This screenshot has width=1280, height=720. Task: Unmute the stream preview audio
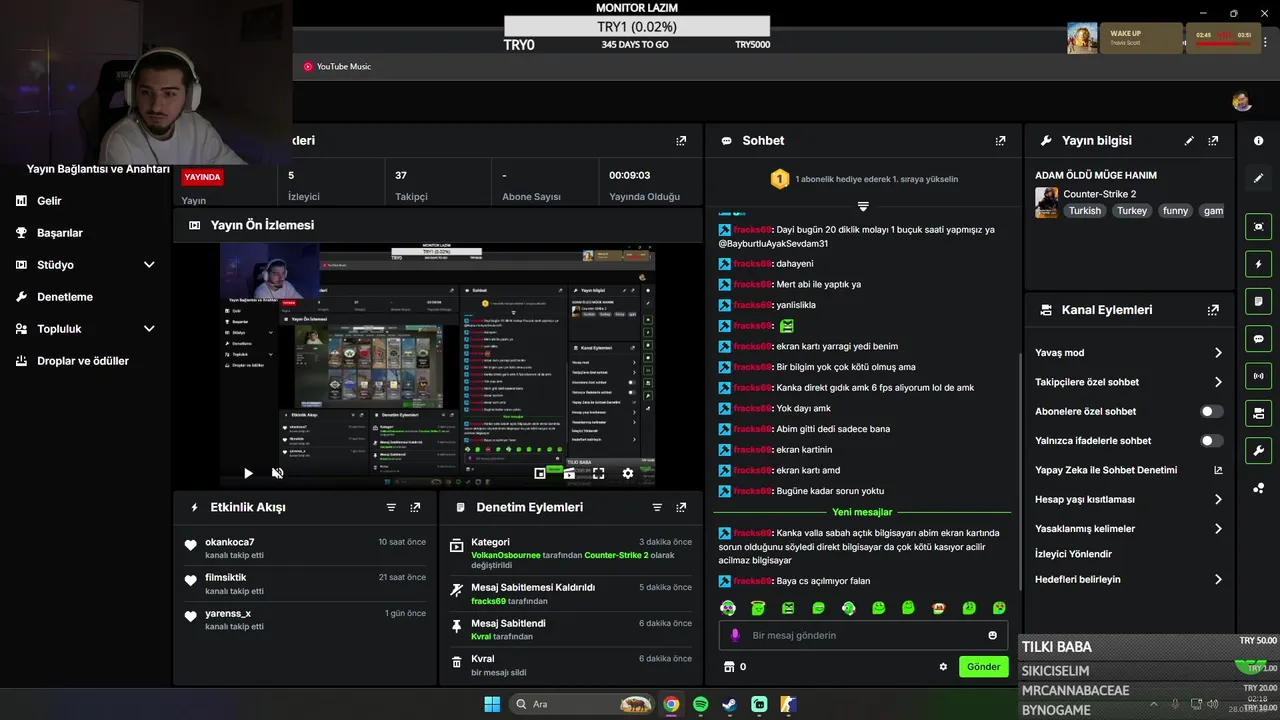(278, 473)
